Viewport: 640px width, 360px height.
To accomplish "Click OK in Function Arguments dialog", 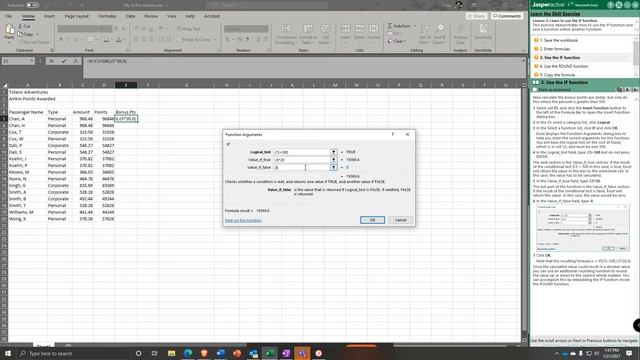I will click(x=372, y=220).
